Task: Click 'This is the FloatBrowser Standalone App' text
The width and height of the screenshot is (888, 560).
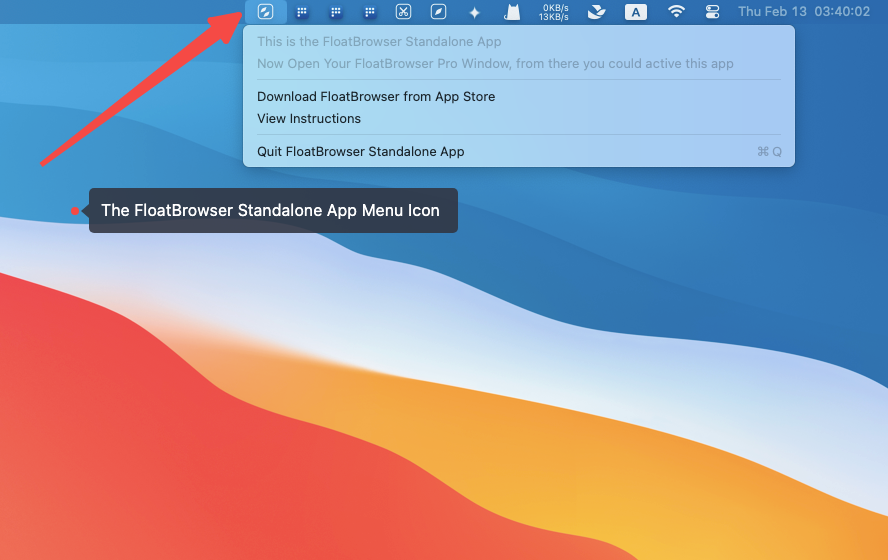Action: point(379,41)
